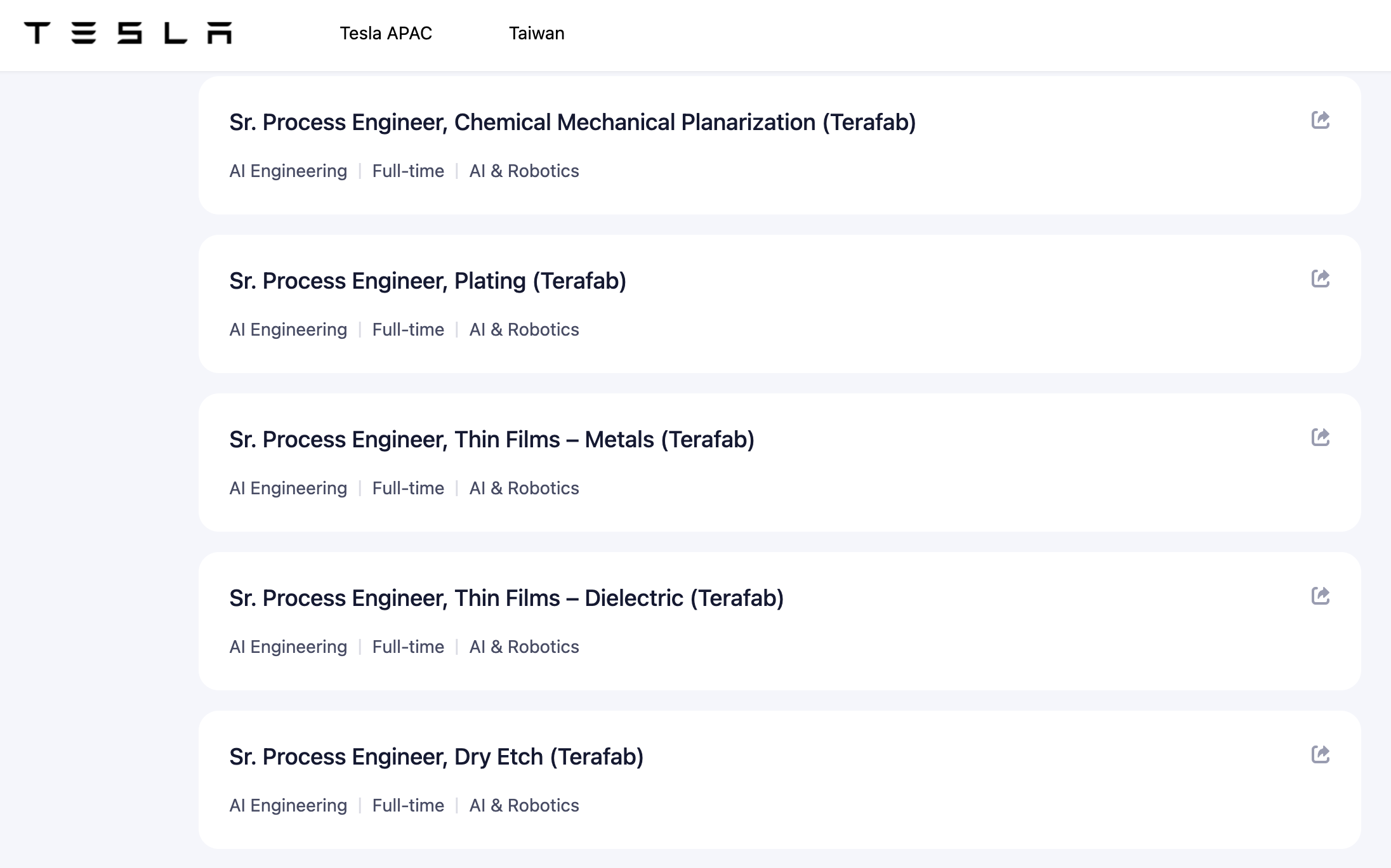The image size is (1391, 868).
Task: Click AI Engineering tag on Thin Films – Dielectric job
Action: point(288,647)
